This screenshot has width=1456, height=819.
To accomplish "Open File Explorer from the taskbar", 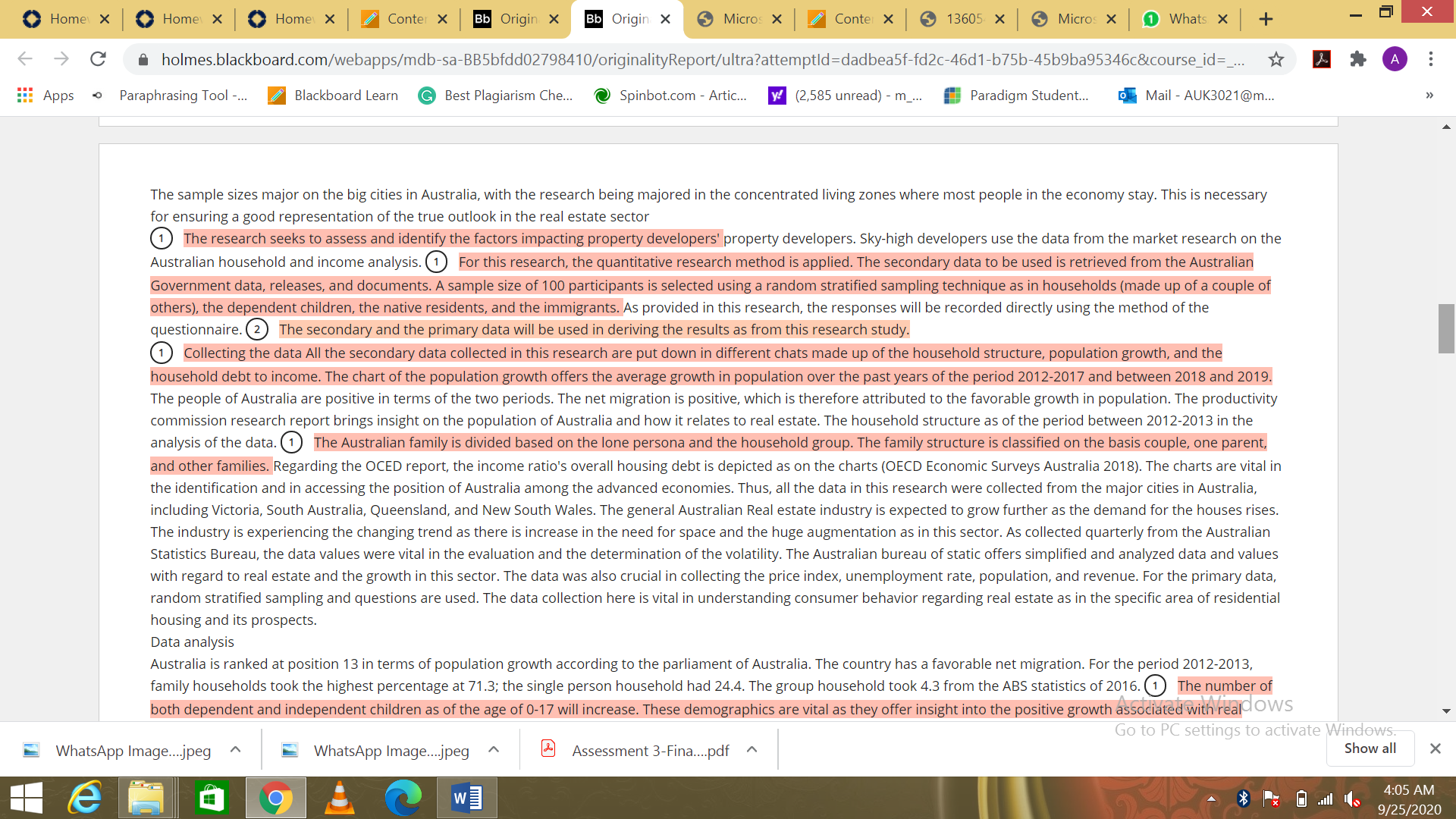I will (146, 799).
